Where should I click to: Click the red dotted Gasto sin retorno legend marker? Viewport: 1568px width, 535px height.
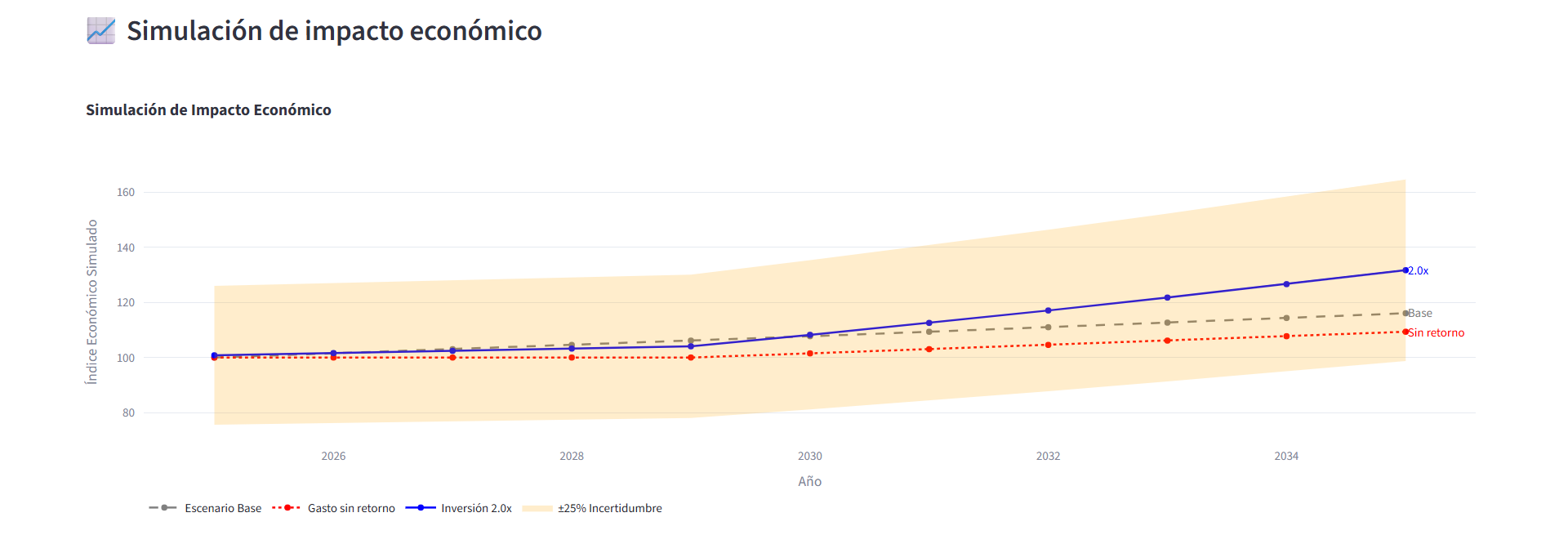287,508
